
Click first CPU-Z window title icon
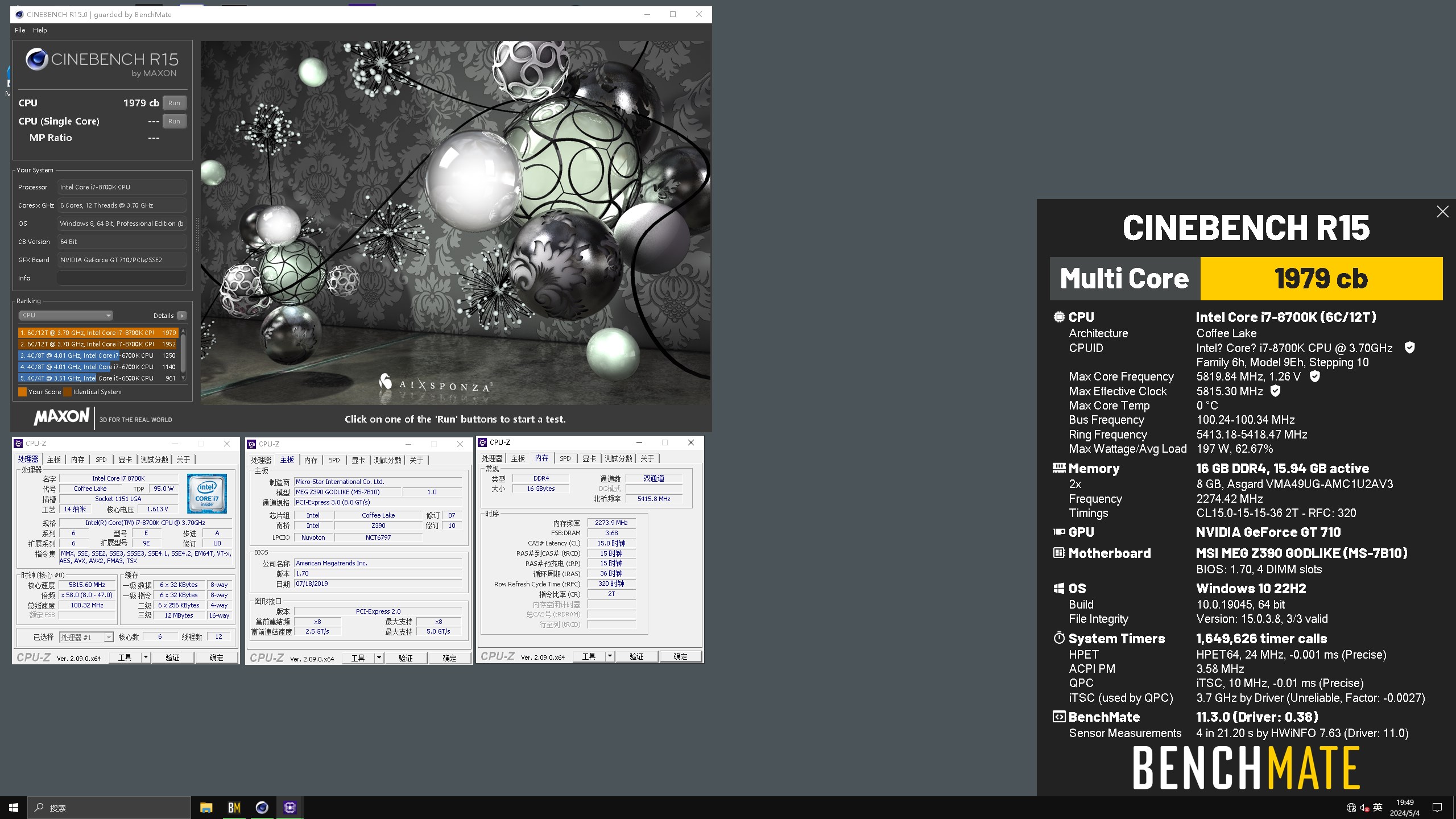coord(18,444)
